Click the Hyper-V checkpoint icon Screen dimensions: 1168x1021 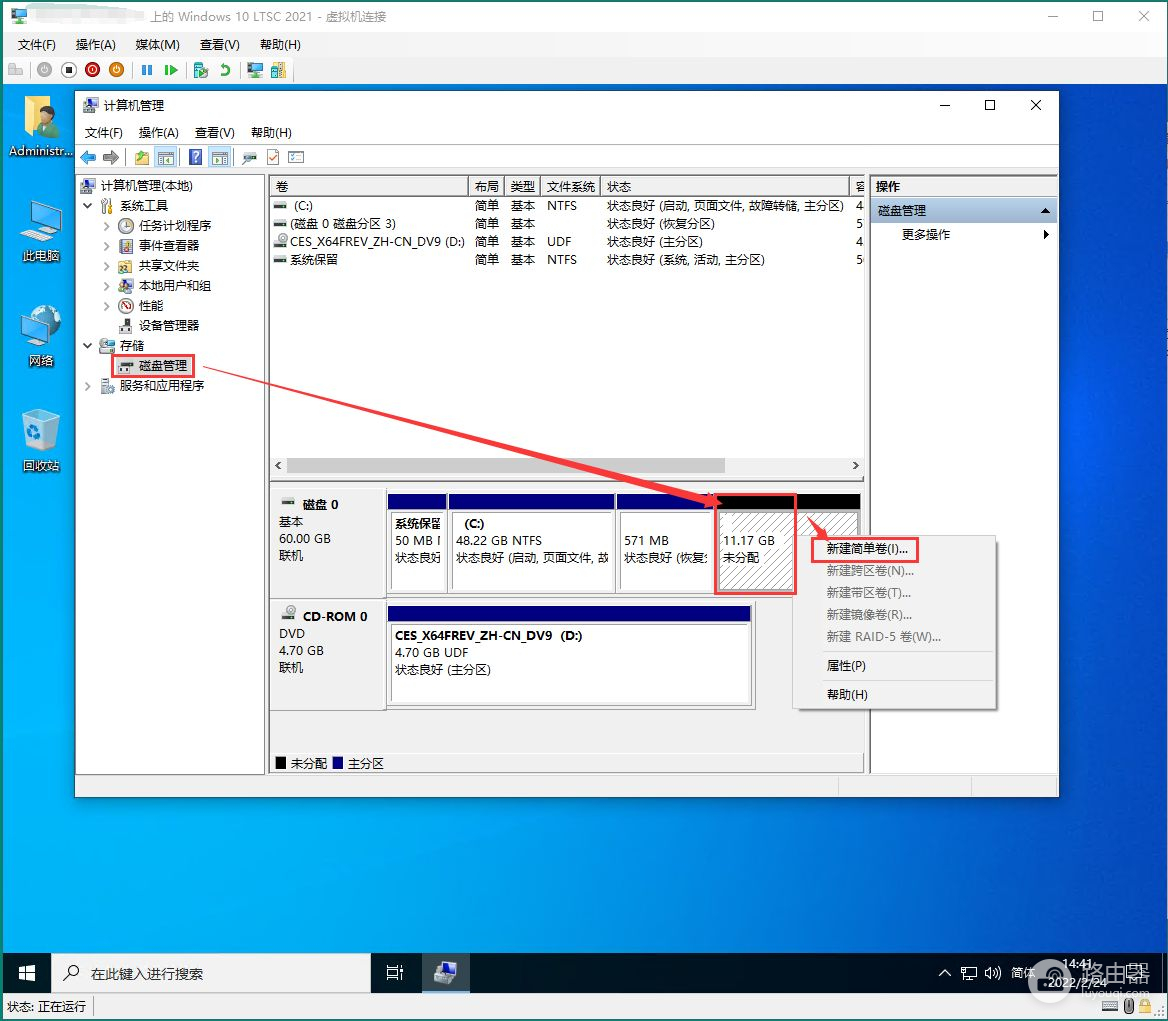tap(201, 70)
